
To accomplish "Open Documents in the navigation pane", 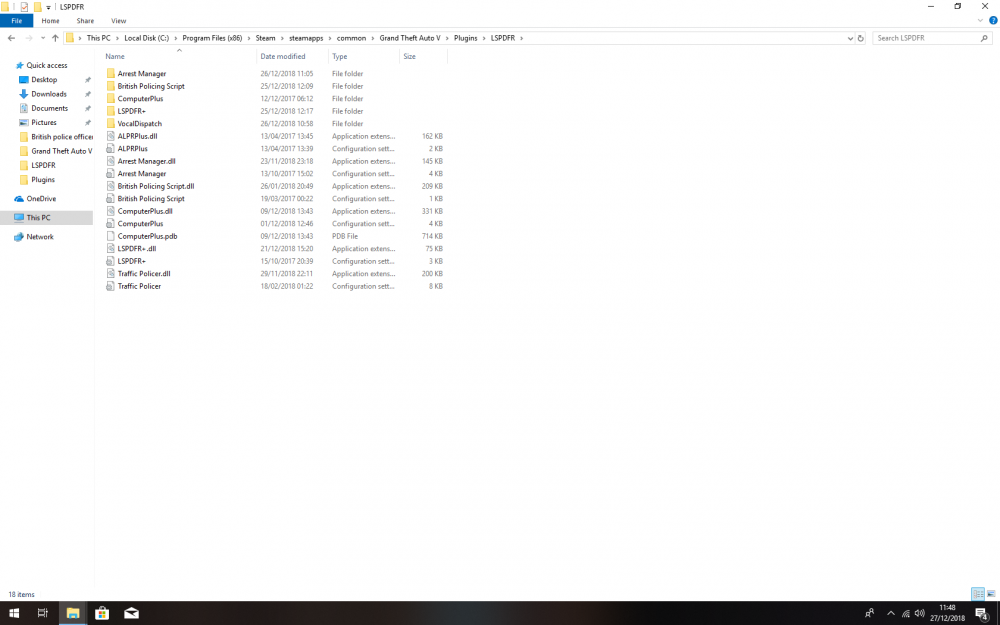I will click(x=49, y=108).
